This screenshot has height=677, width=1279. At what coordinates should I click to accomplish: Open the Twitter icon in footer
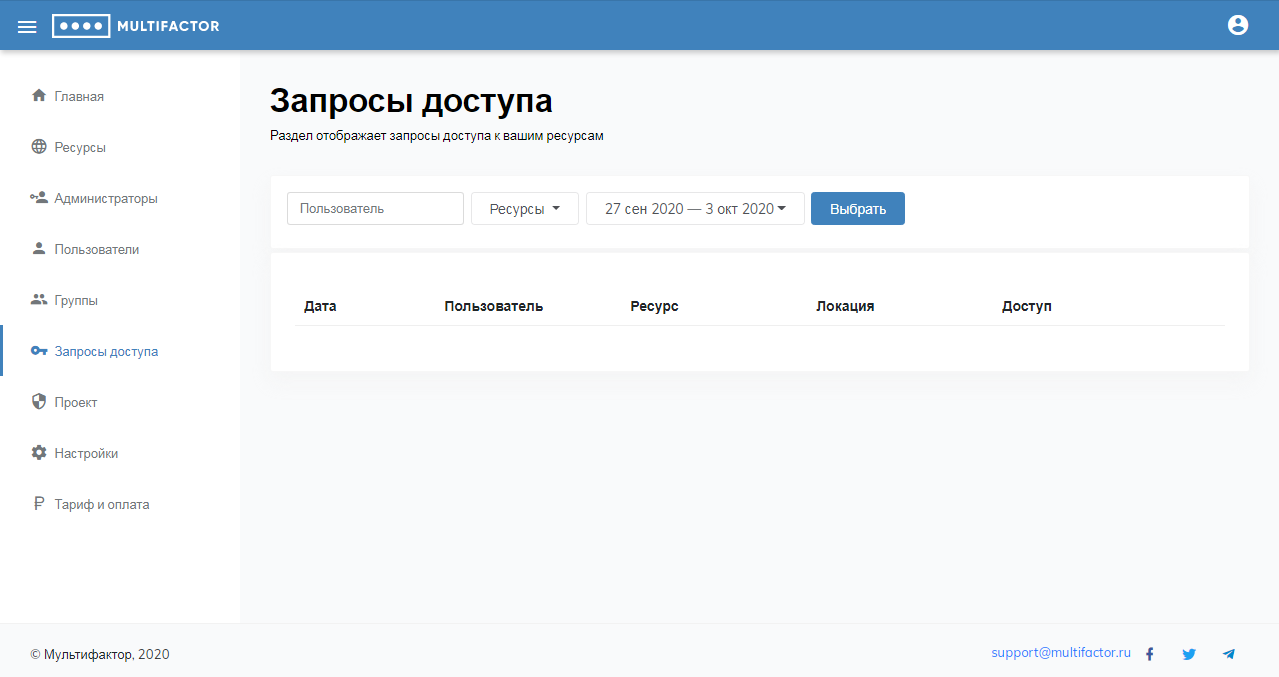tap(1189, 654)
